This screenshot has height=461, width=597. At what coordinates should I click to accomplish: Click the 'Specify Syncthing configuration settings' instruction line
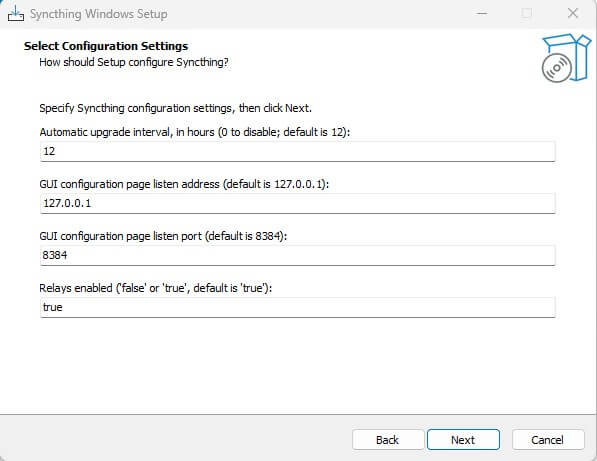[x=176, y=108]
